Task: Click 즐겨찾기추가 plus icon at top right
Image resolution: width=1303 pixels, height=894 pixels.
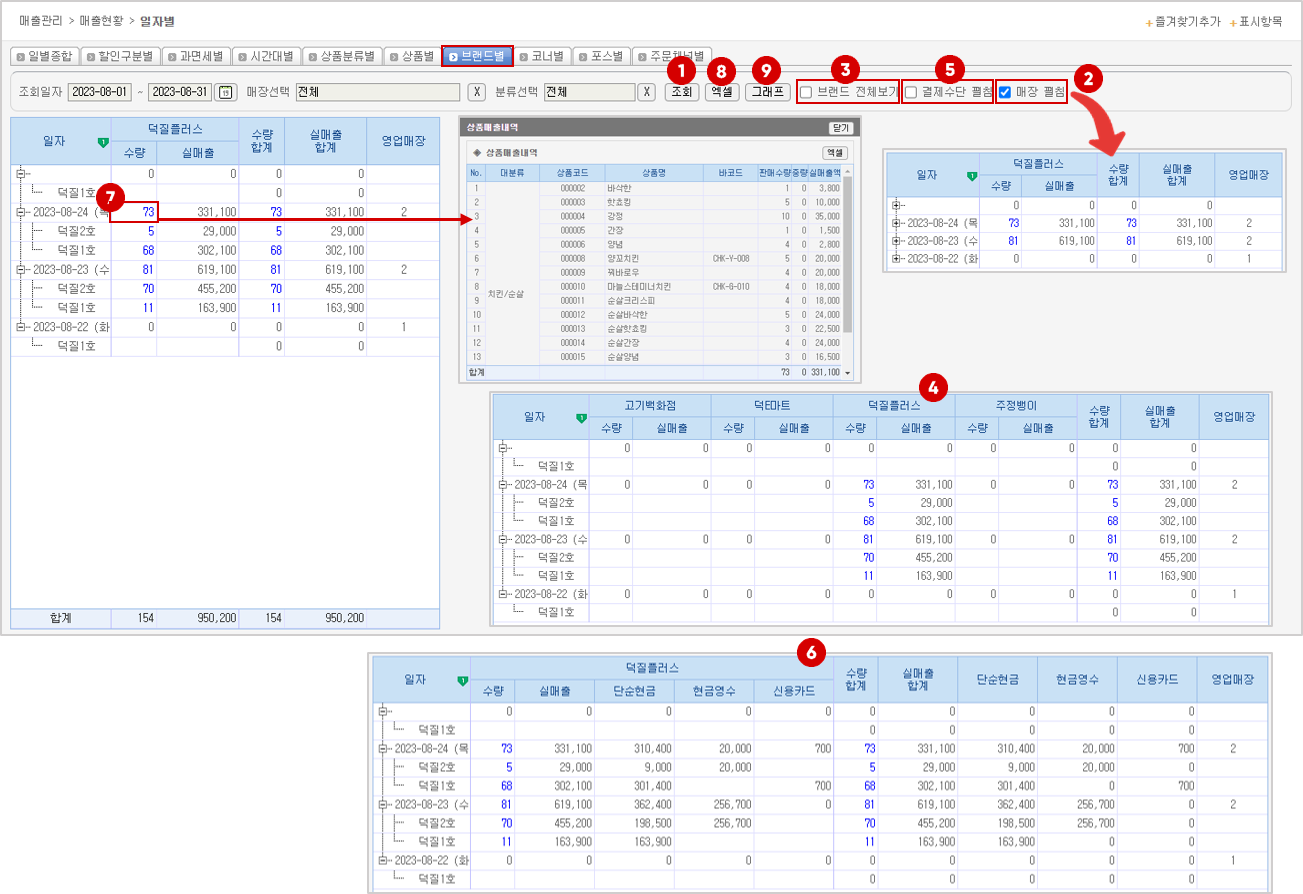Action: click(x=1149, y=22)
